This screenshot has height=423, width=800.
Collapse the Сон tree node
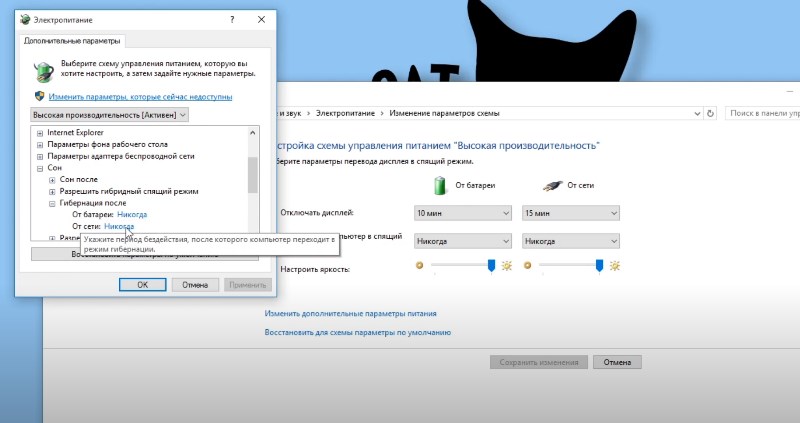coord(40,168)
